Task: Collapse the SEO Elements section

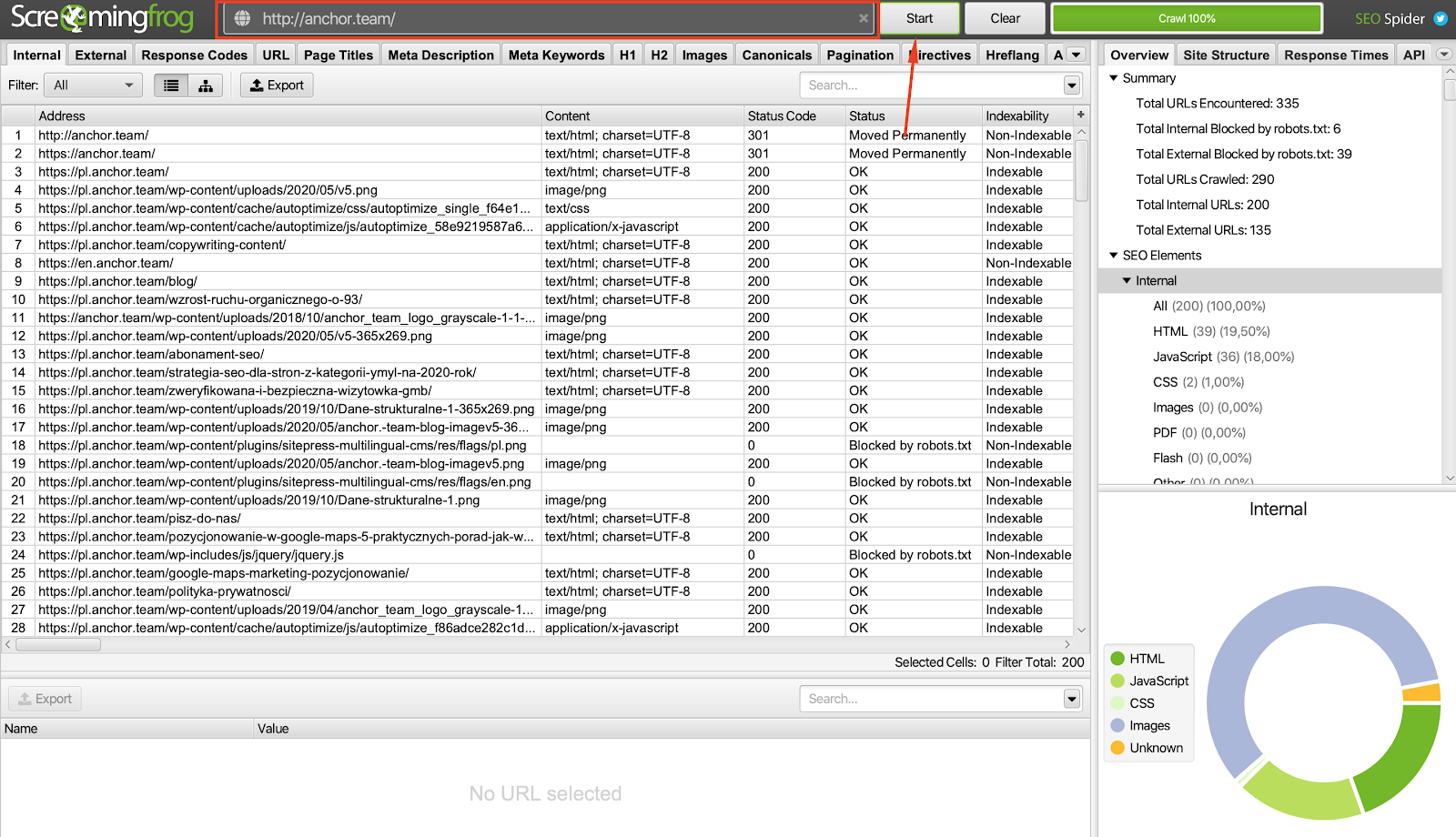Action: point(1114,256)
